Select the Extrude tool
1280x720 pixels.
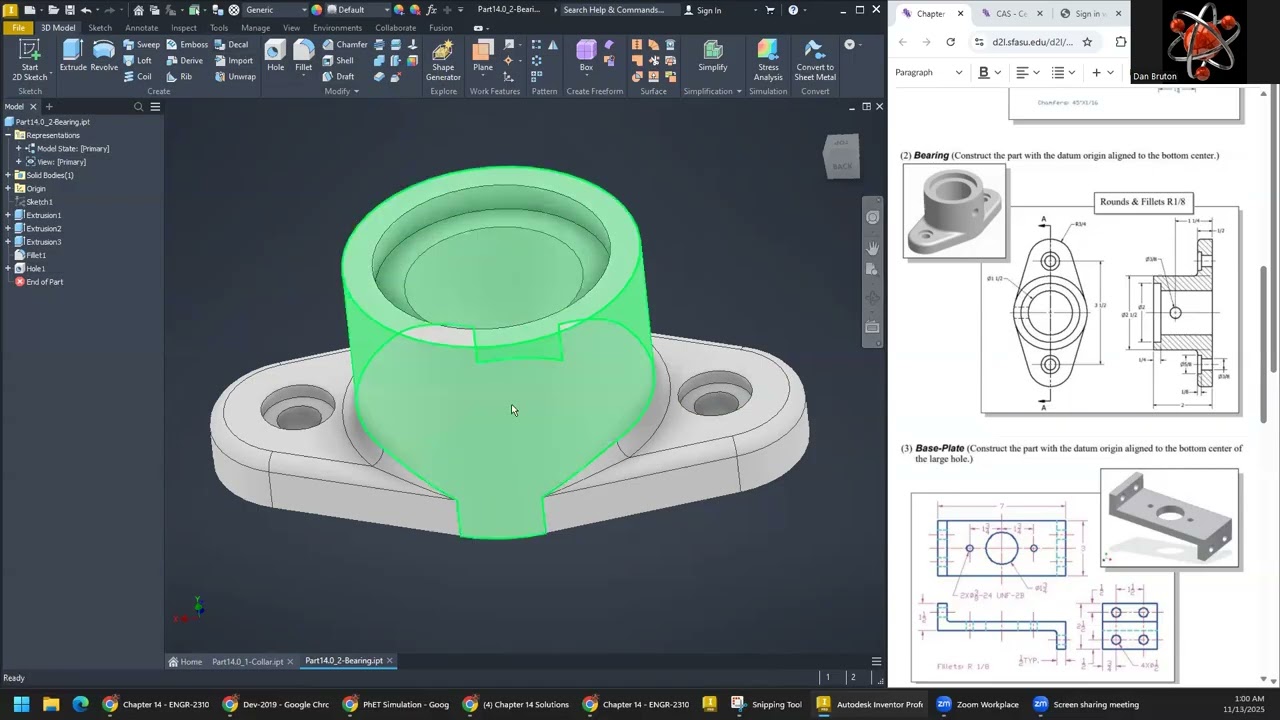(73, 56)
